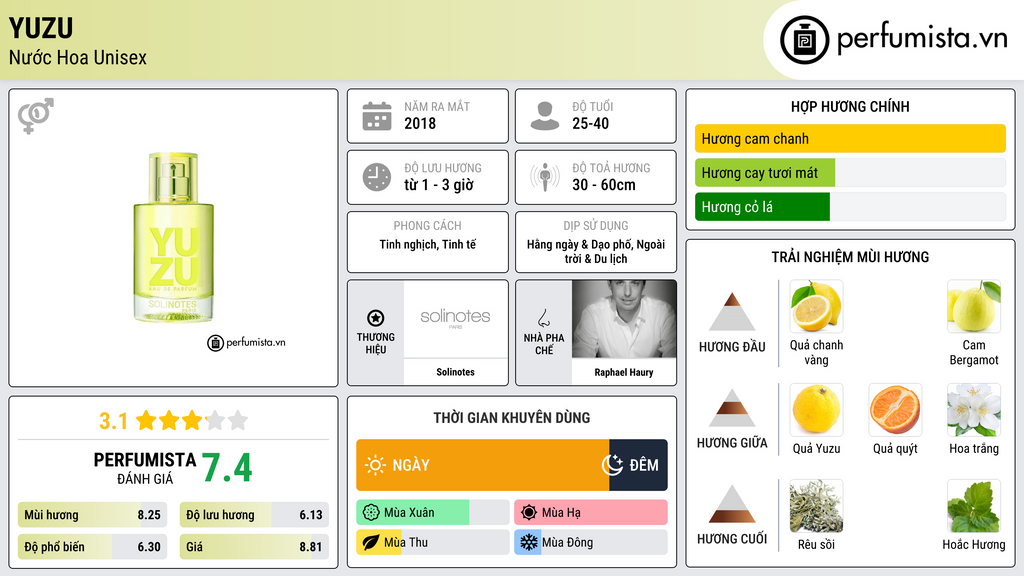Click the star badge icon above Thương hiệu
Viewport: 1024px width, 576px height.
pyautogui.click(x=376, y=318)
